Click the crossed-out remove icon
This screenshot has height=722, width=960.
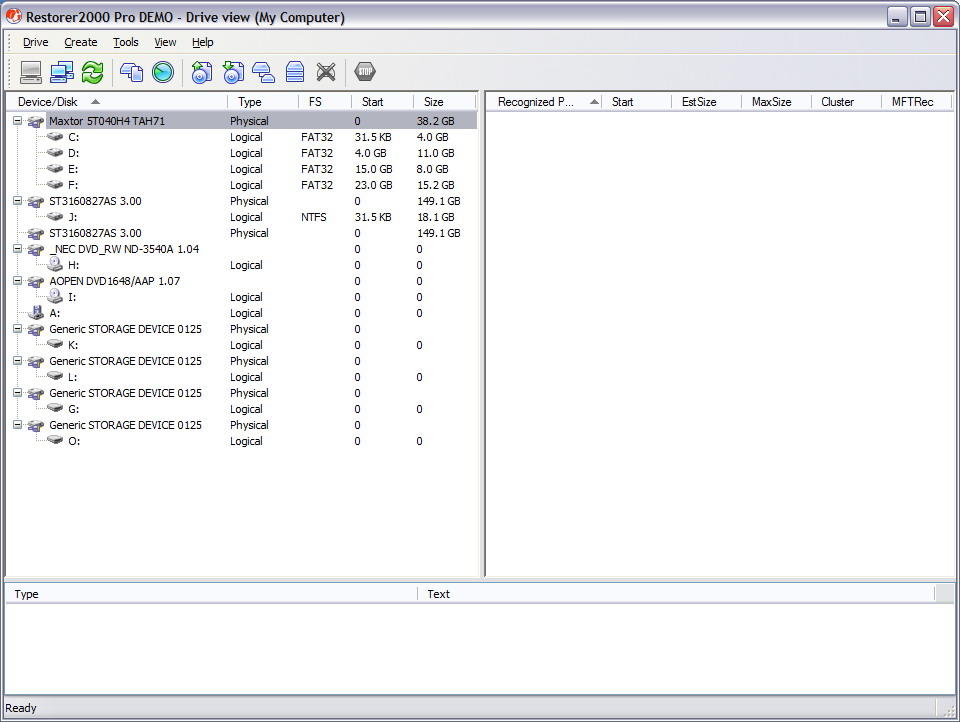coord(326,72)
